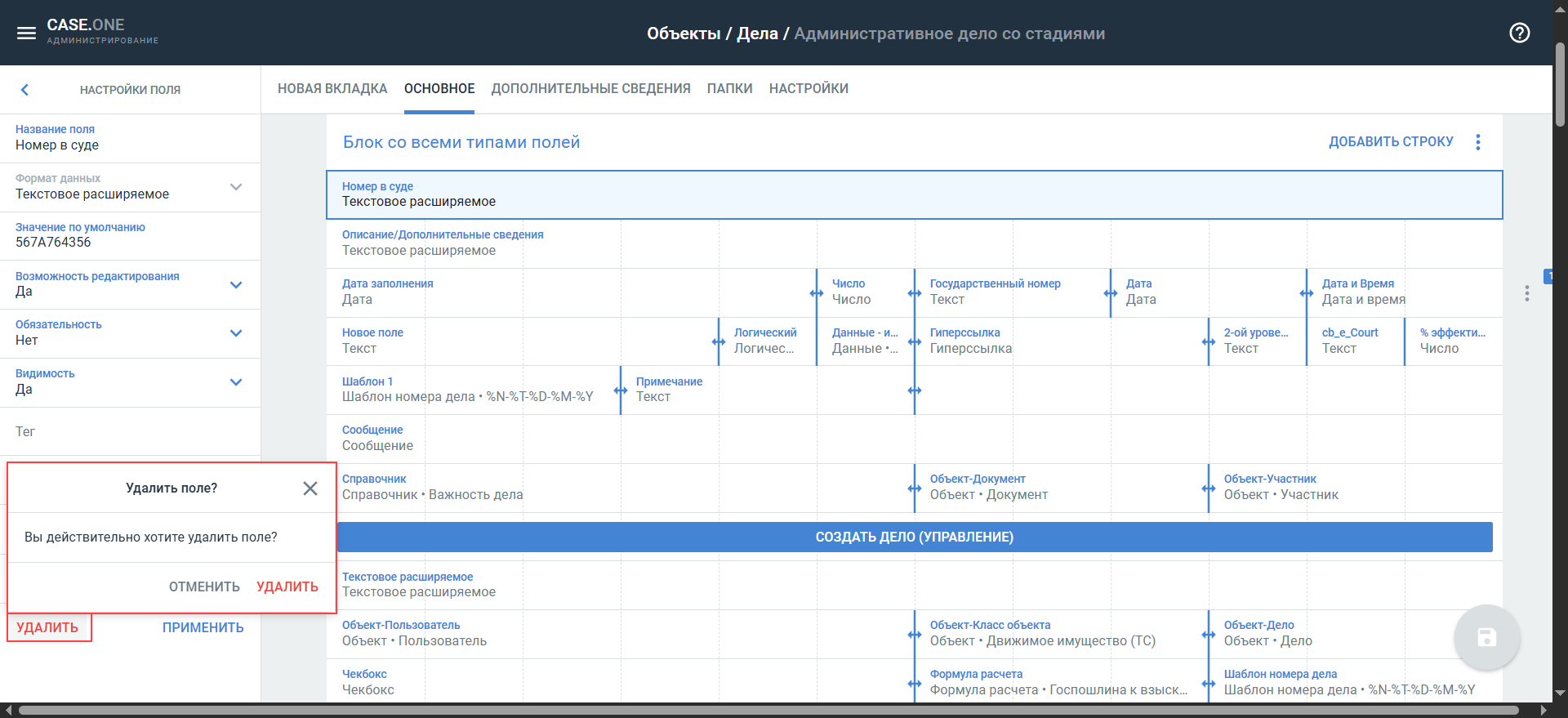The image size is (1568, 718).
Task: Open the Обязательность dropdown
Action: point(236,333)
